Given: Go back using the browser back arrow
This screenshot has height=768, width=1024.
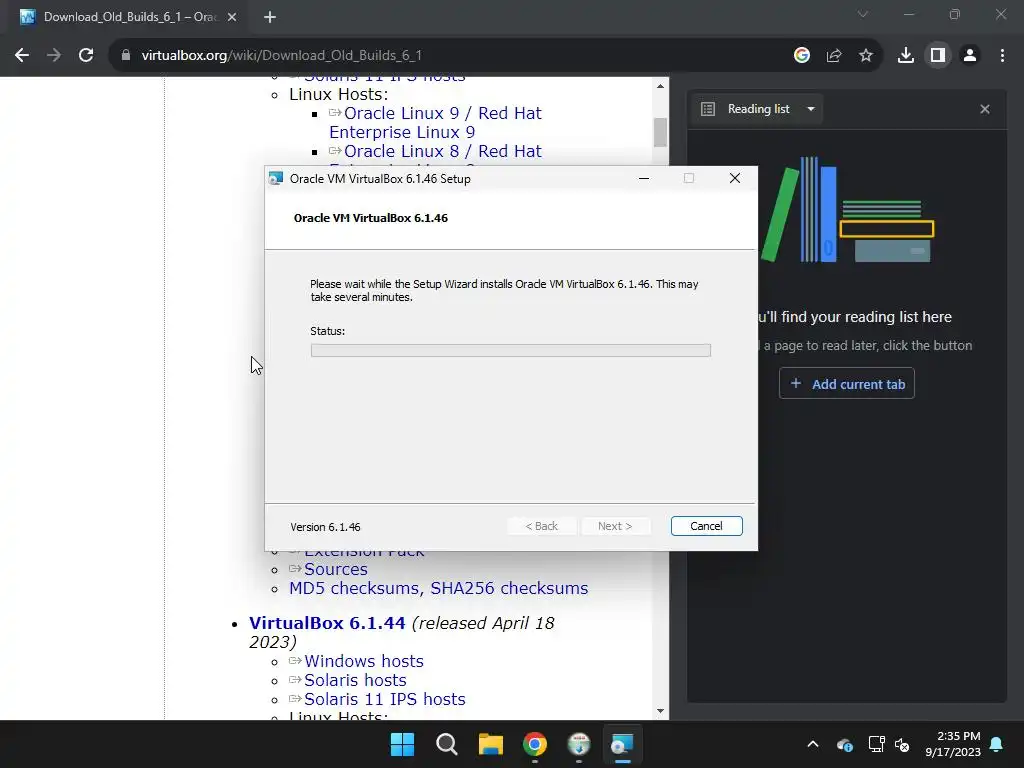Looking at the screenshot, I should [x=22, y=56].
